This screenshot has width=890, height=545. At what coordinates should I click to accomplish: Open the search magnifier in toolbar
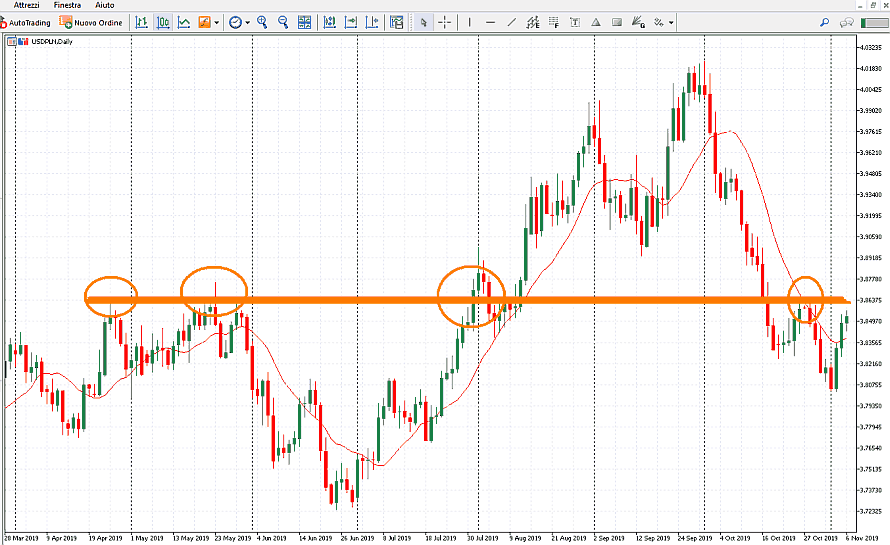(824, 21)
